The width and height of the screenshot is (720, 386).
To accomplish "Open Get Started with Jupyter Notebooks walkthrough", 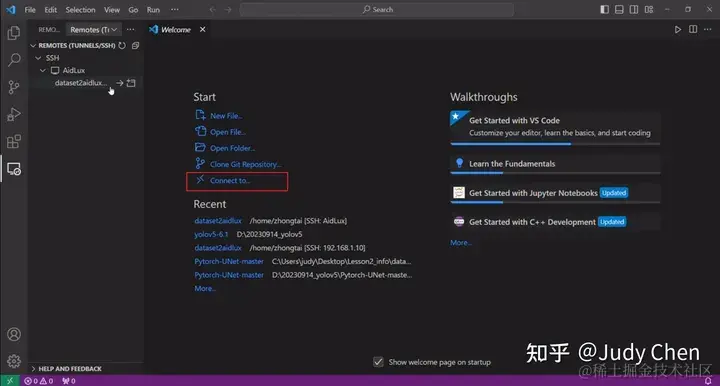I will coord(555,193).
